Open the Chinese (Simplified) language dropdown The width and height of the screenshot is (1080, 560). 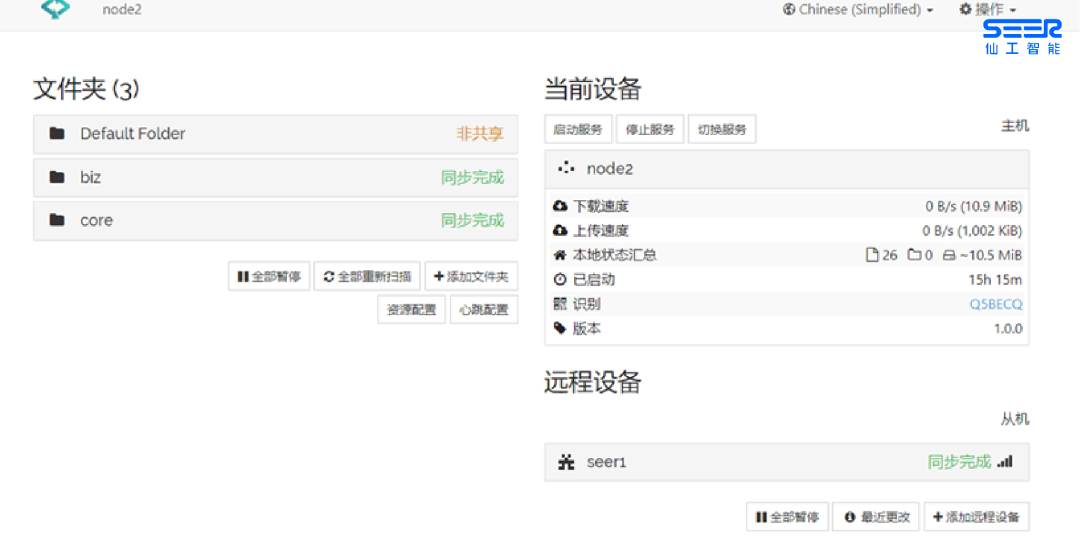coord(859,10)
